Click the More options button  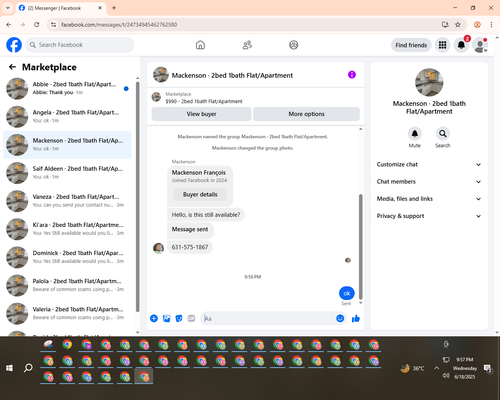coord(306,114)
